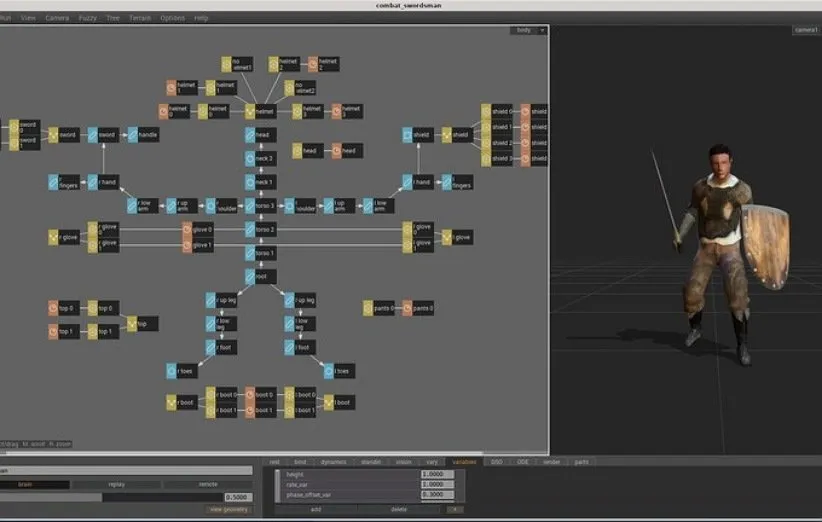The width and height of the screenshot is (822, 522).
Task: Click the blue shield bone node icon
Action: click(407, 135)
